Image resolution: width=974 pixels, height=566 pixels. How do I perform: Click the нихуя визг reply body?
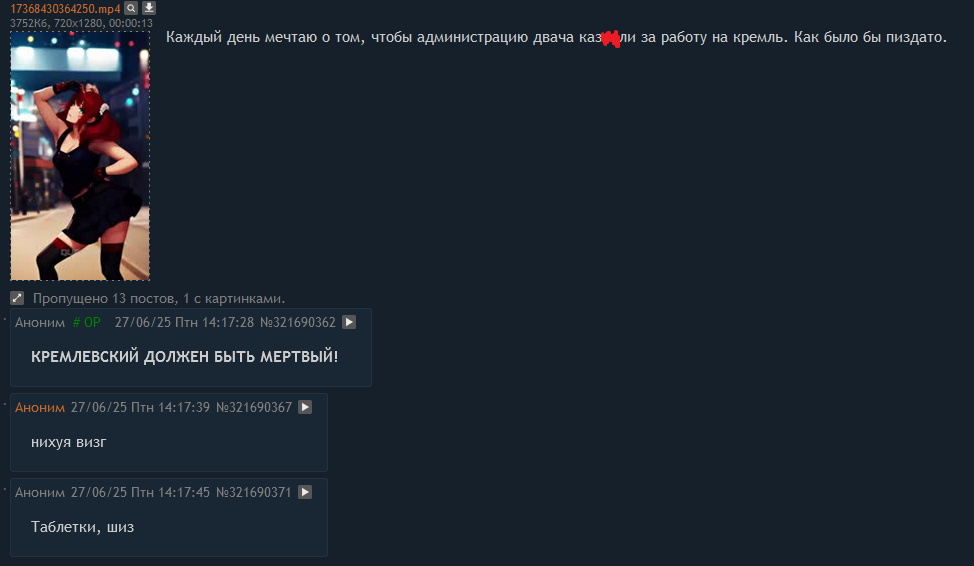pos(69,442)
